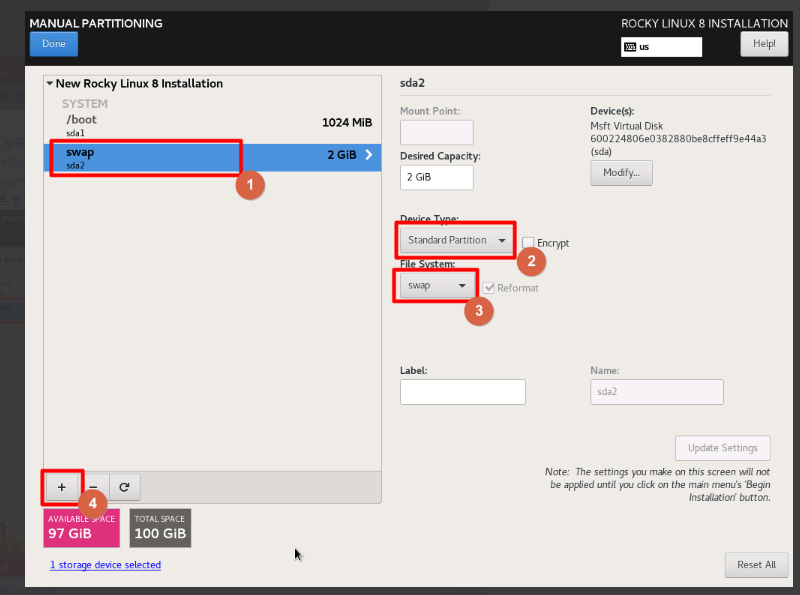Click the keyboard layout us indicator
This screenshot has height=595, width=800.
661,47
